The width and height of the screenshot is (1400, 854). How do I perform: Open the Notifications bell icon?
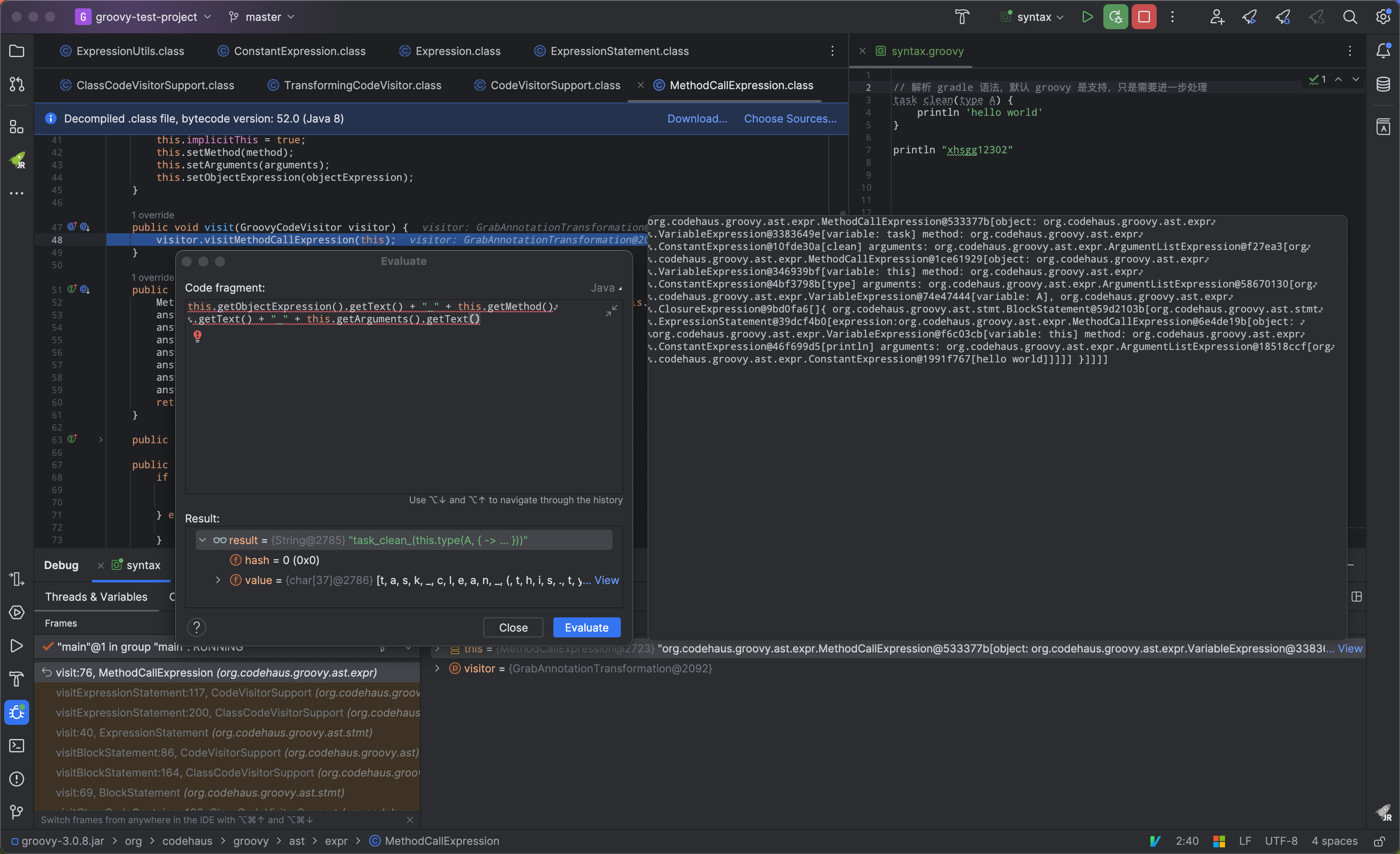click(x=1383, y=51)
